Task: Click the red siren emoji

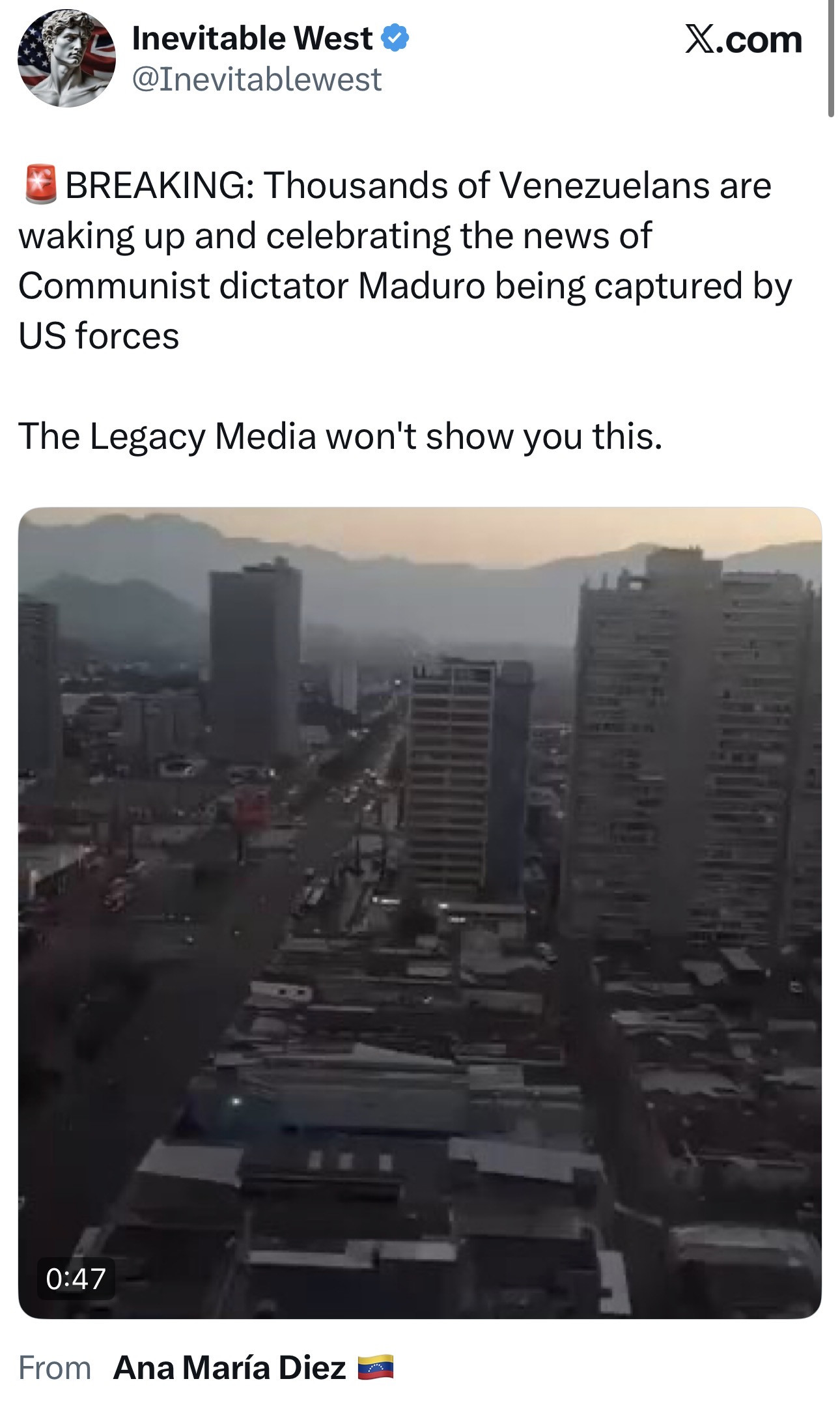Action: pyautogui.click(x=40, y=185)
